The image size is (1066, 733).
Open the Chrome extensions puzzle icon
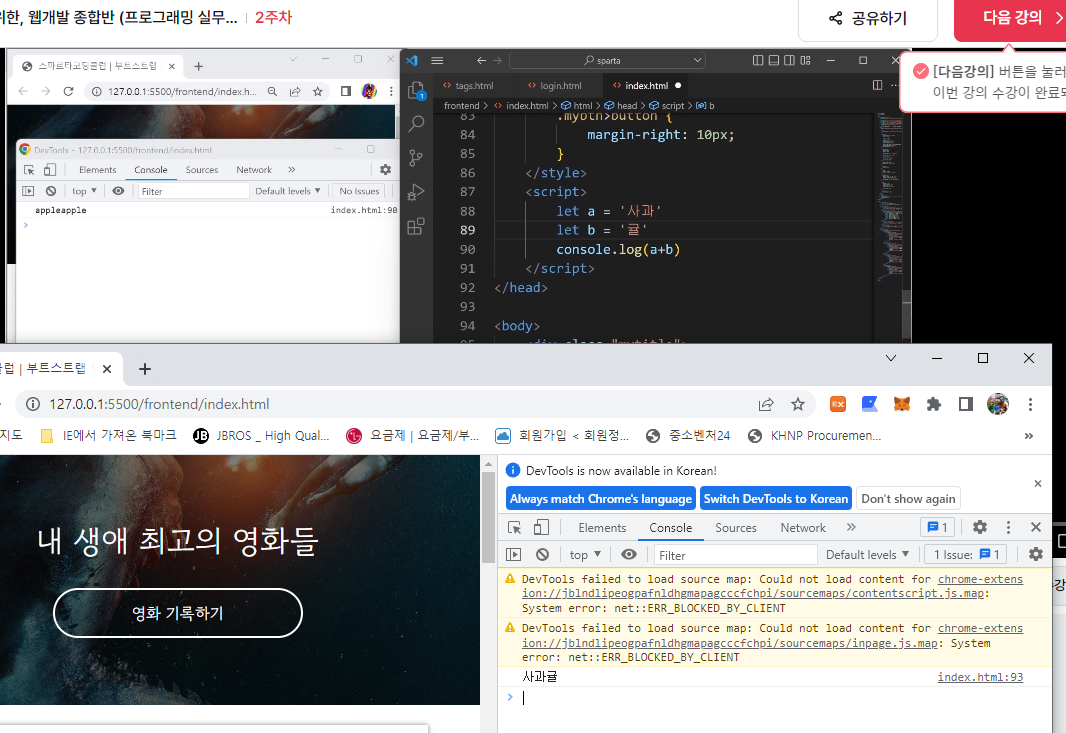[x=933, y=404]
